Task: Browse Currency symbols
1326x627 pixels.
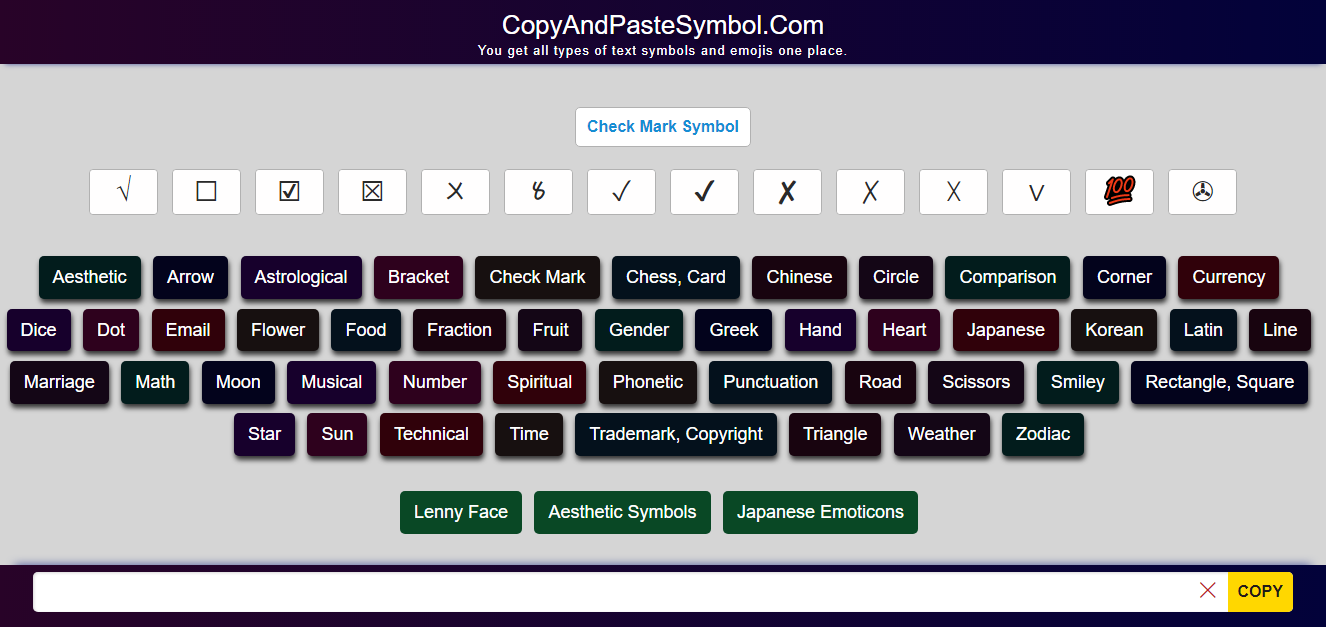Action: point(1229,277)
